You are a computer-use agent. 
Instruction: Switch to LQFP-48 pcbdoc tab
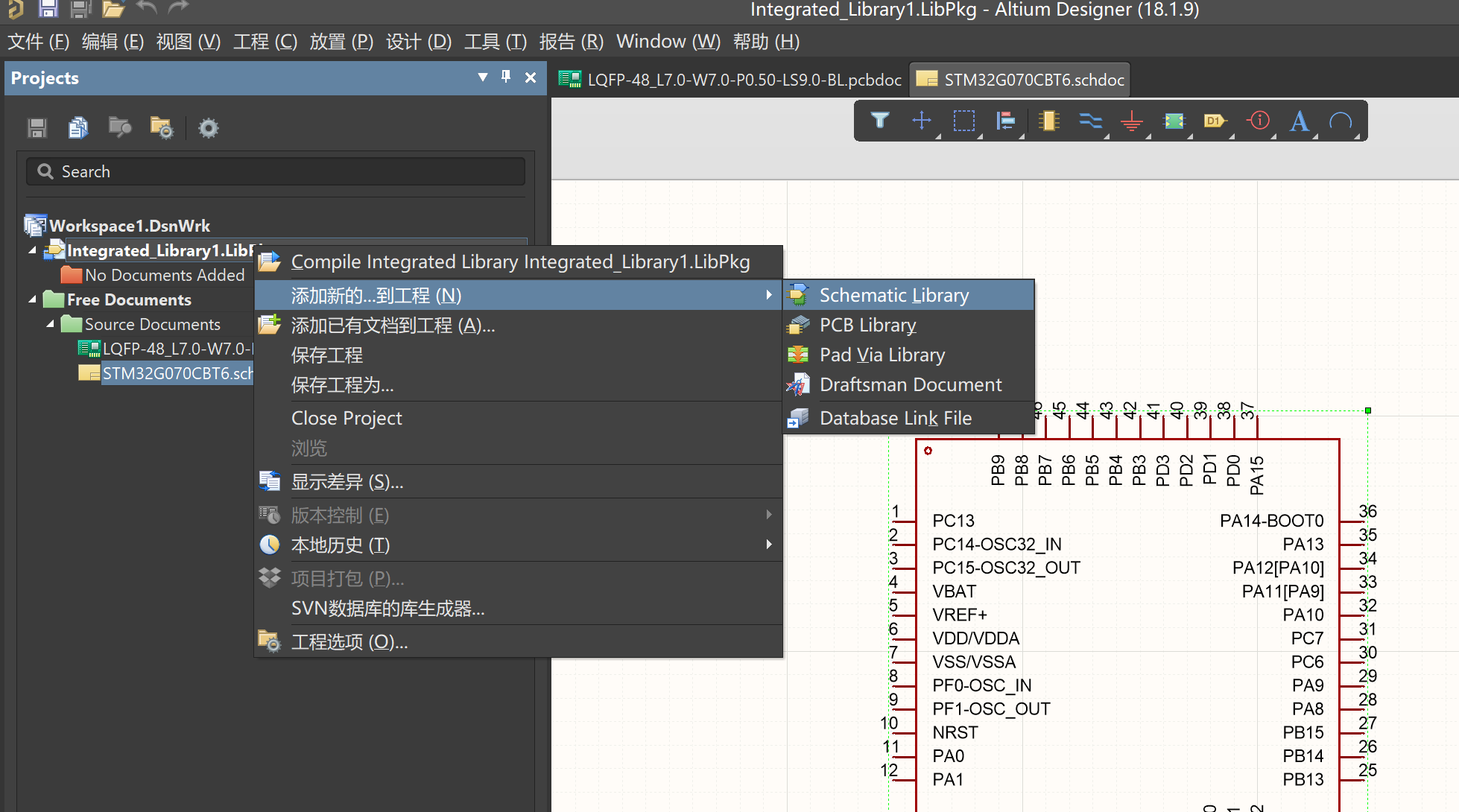click(730, 80)
